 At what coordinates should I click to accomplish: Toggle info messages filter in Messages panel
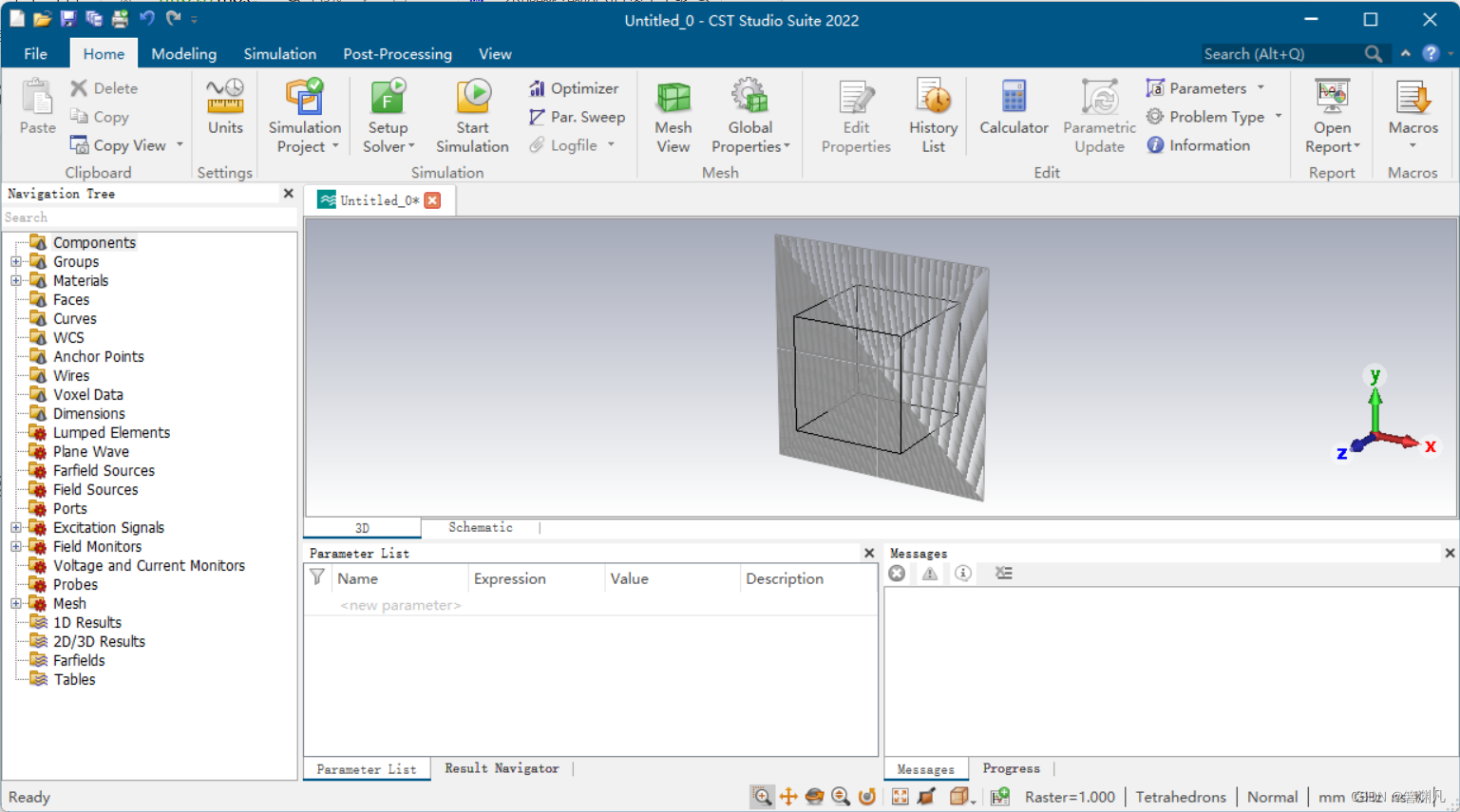962,574
